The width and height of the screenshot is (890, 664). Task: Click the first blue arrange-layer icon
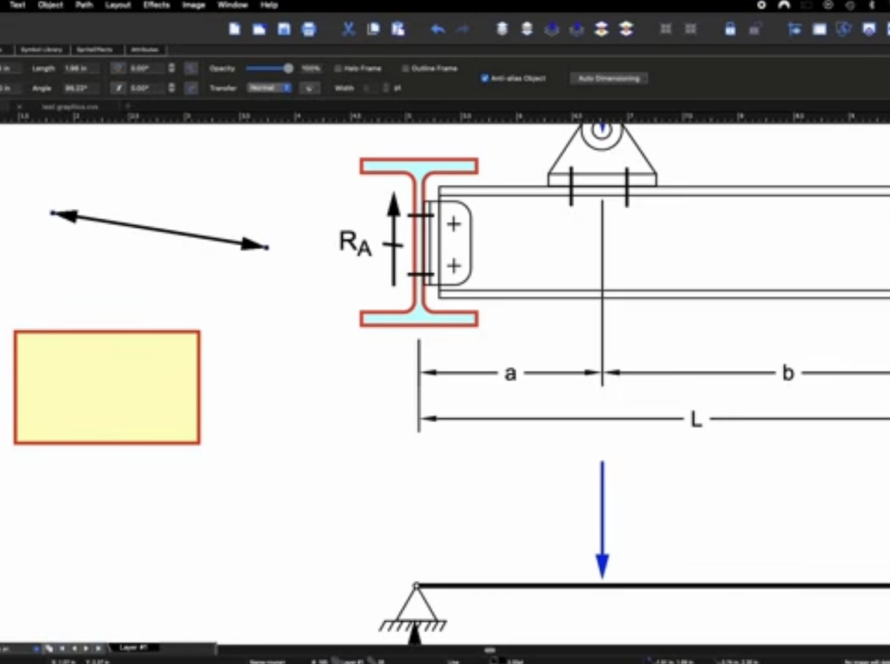tap(552, 29)
